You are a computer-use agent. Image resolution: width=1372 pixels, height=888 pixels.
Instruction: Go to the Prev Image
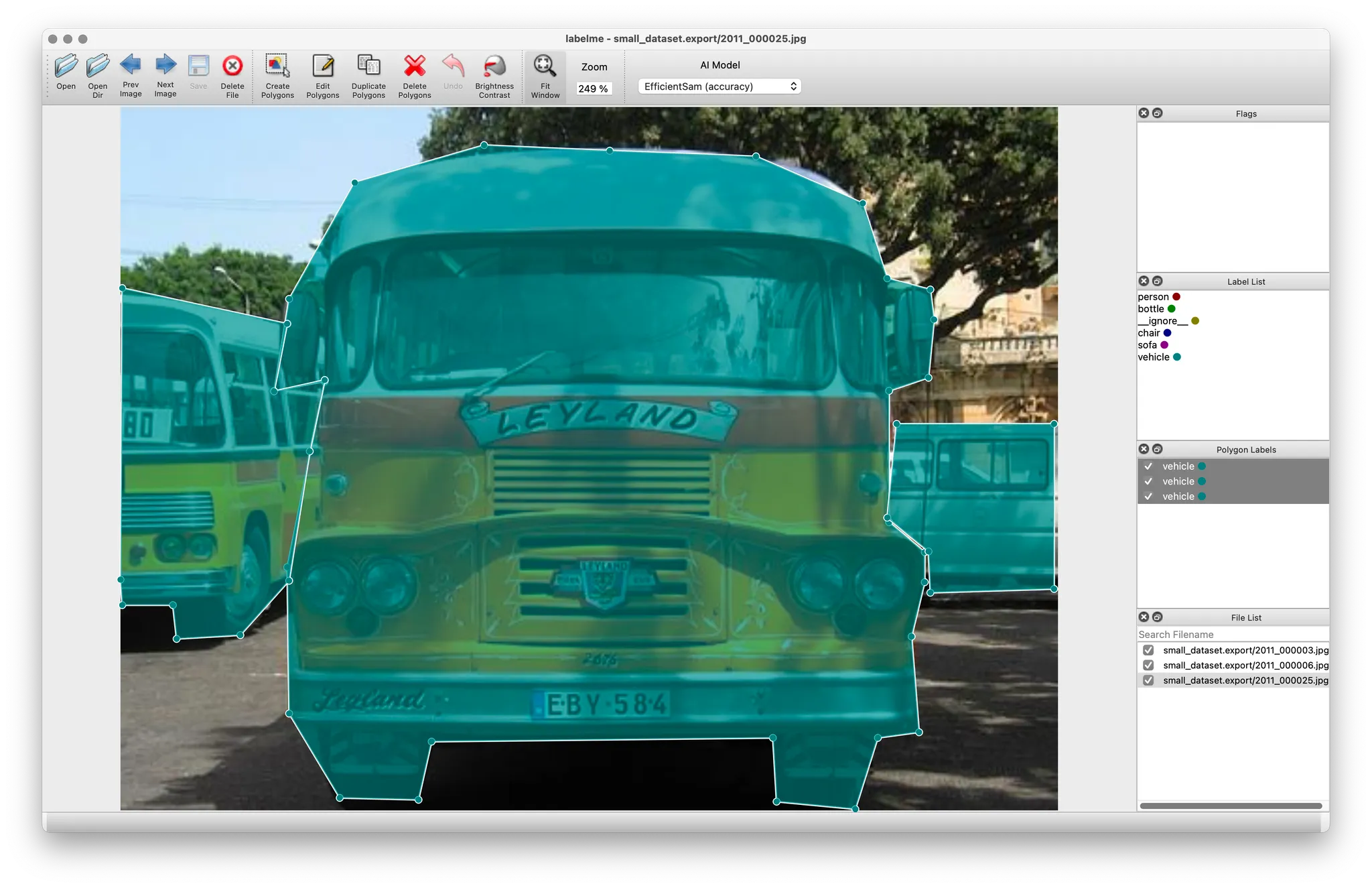[x=131, y=66]
